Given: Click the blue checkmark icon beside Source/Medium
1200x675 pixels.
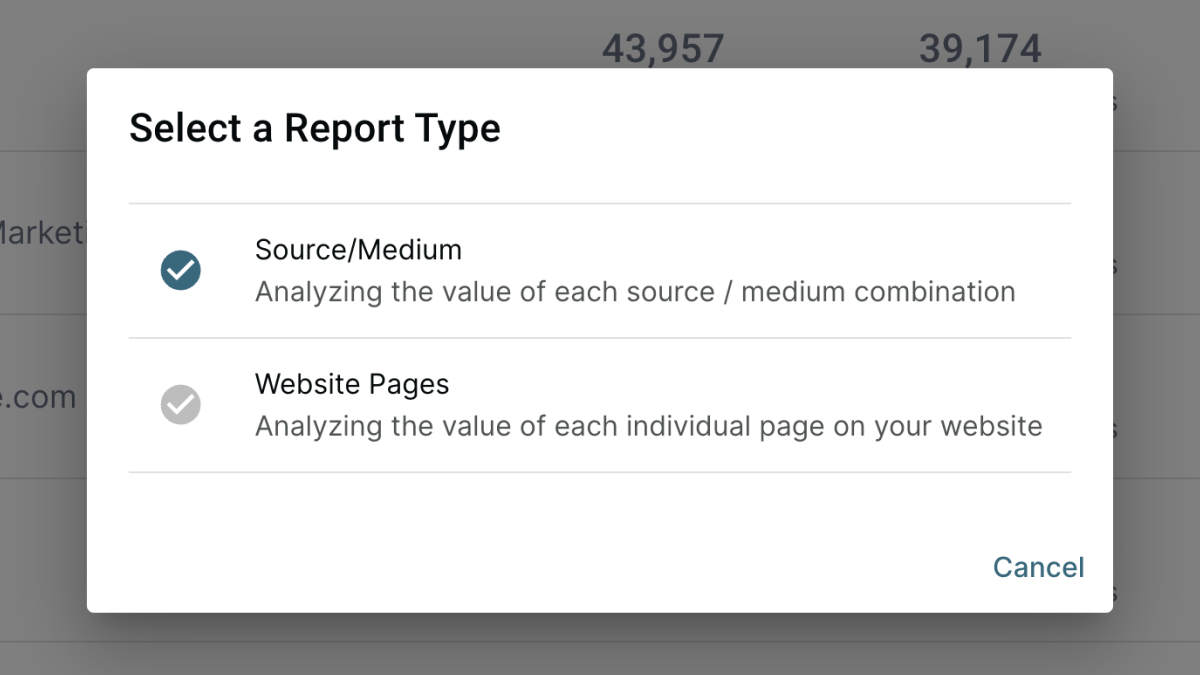Looking at the screenshot, I should pyautogui.click(x=181, y=270).
